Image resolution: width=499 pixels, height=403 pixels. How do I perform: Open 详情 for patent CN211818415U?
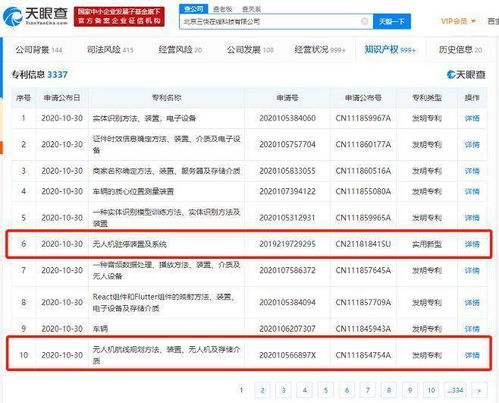click(x=472, y=244)
